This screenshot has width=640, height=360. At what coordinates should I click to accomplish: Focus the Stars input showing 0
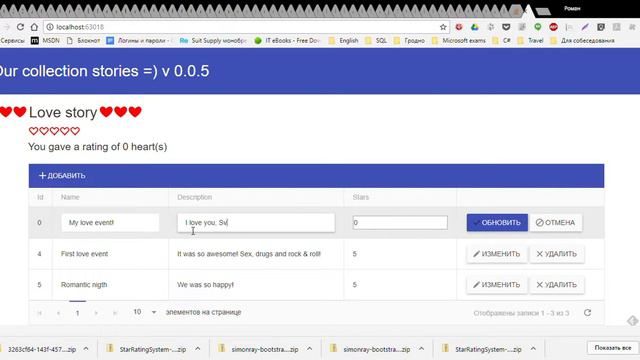pyautogui.click(x=400, y=222)
